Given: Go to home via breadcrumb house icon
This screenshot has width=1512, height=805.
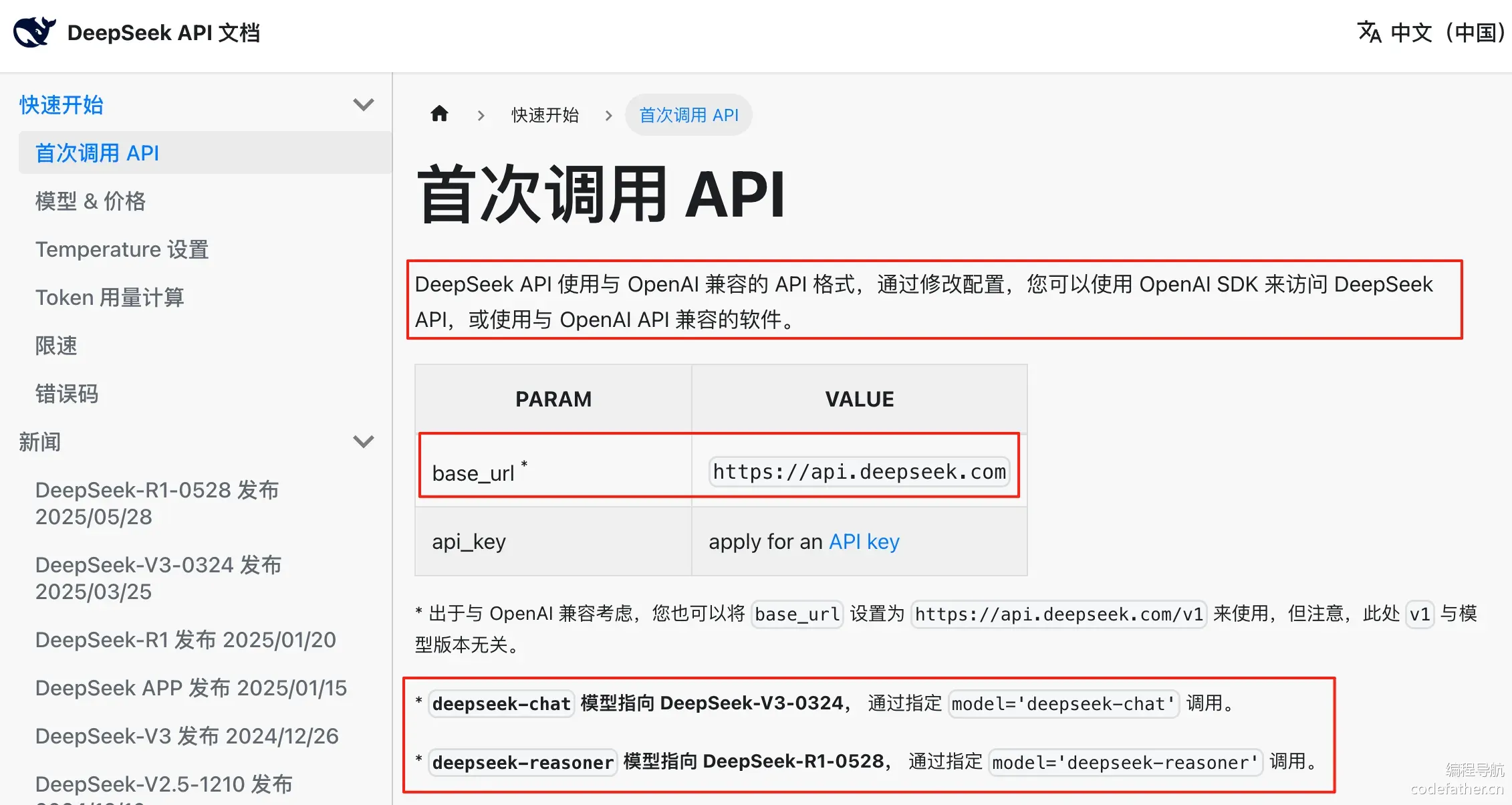Looking at the screenshot, I should 439,114.
